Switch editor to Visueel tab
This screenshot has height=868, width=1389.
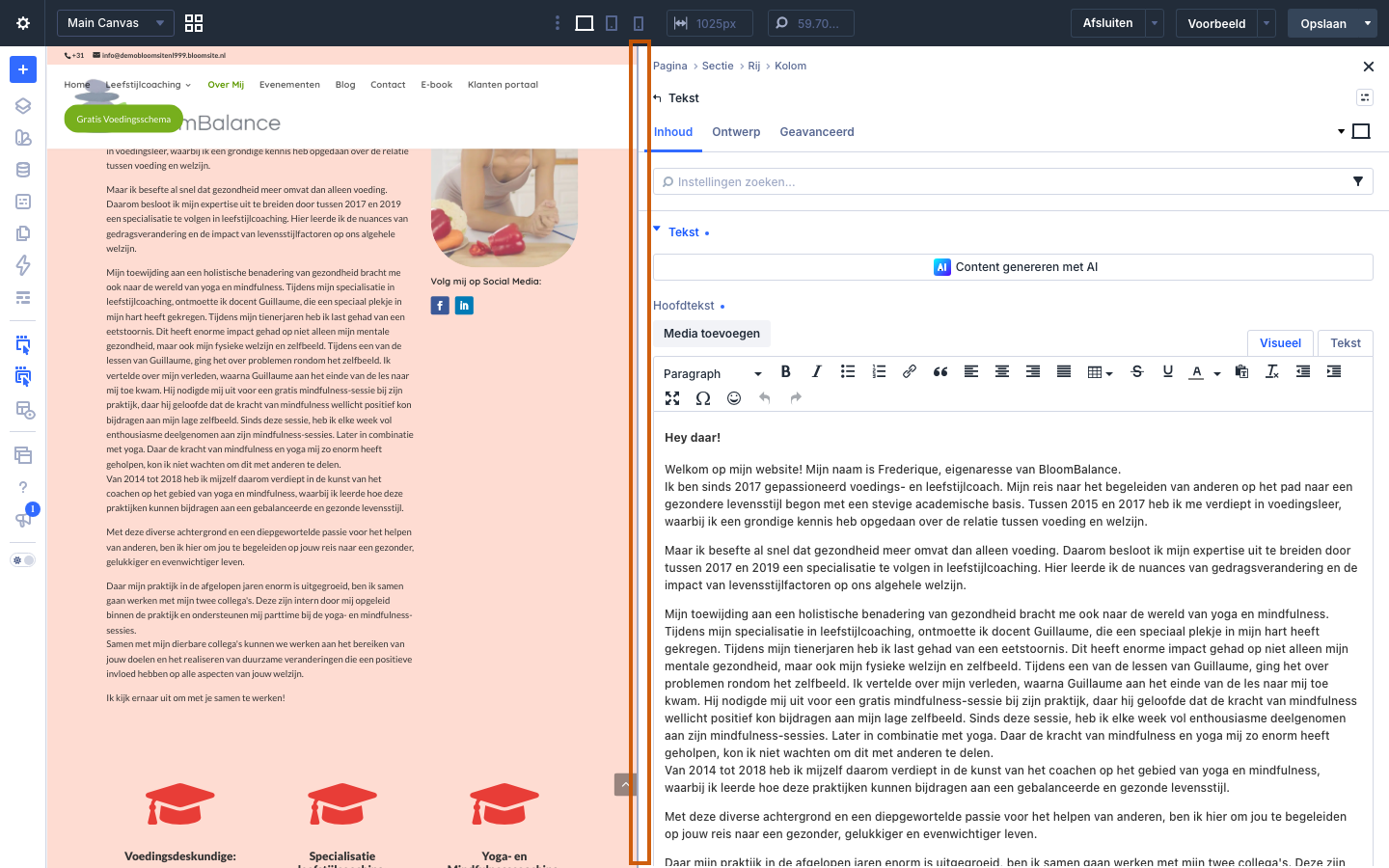pyautogui.click(x=1280, y=343)
